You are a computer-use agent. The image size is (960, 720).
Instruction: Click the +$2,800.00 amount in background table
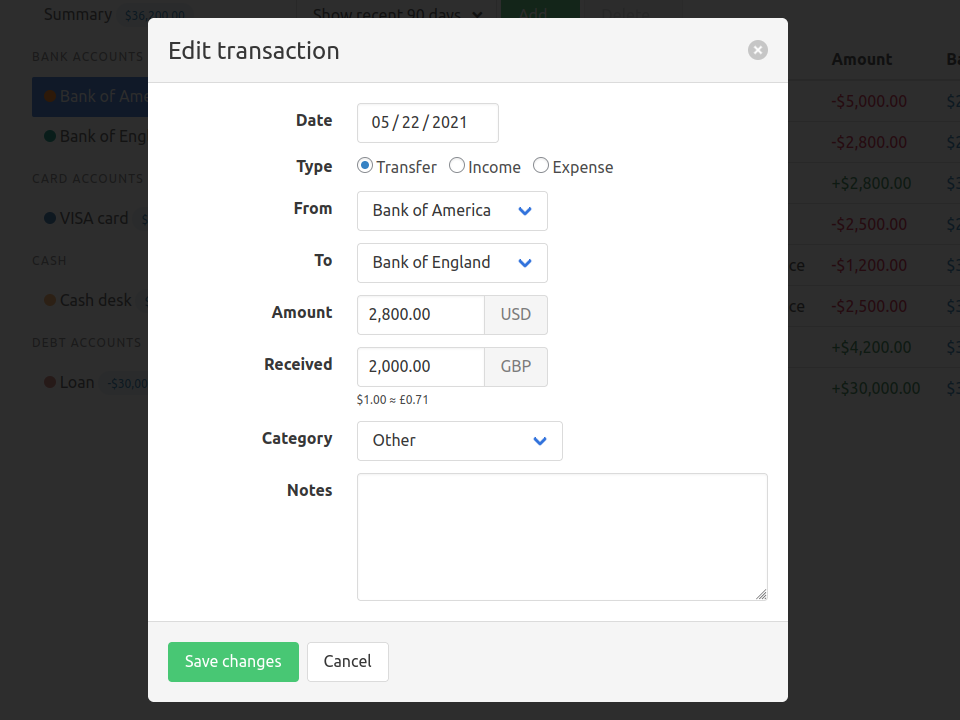pyautogui.click(x=871, y=184)
